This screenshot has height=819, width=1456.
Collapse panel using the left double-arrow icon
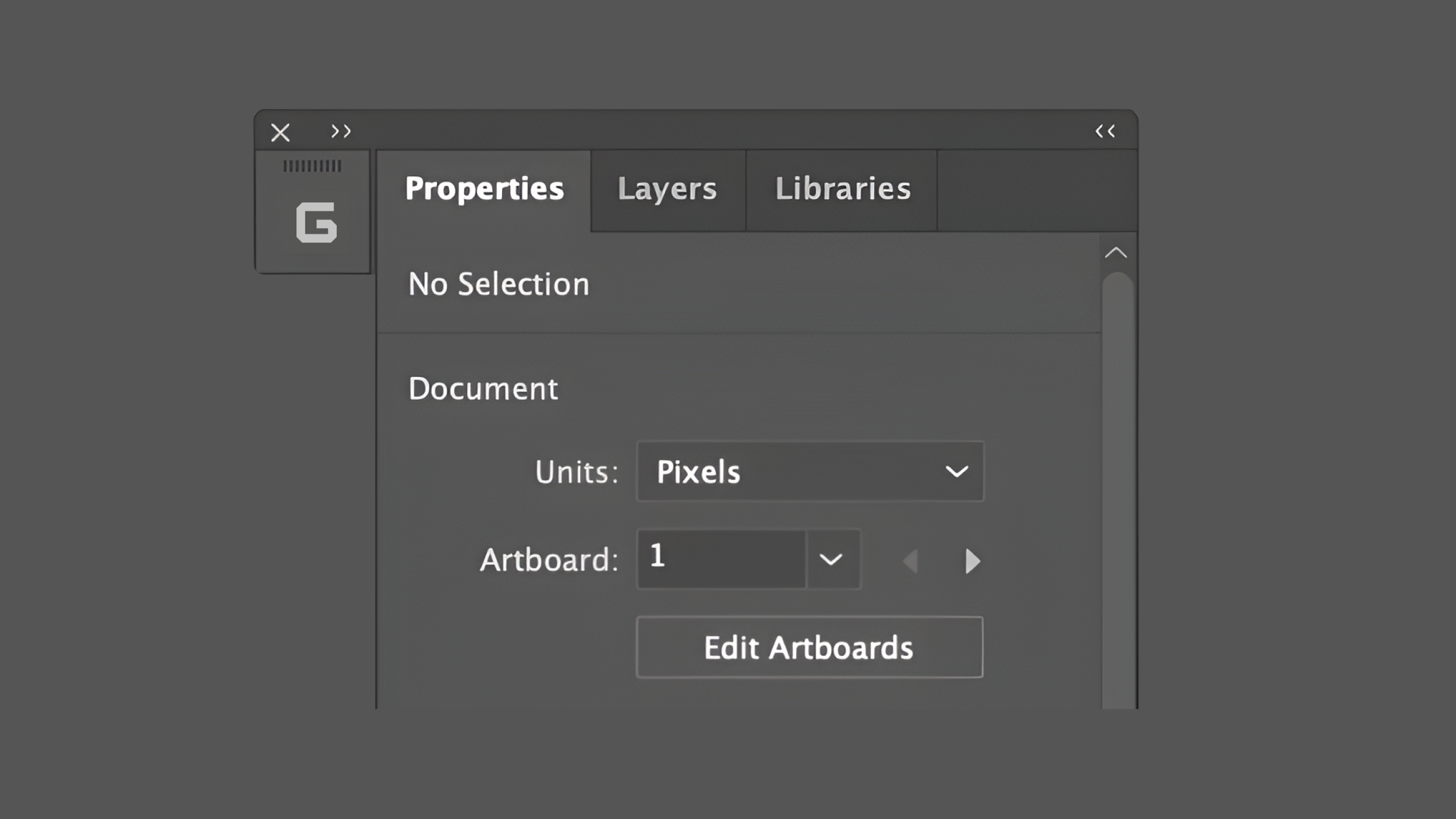(1105, 131)
